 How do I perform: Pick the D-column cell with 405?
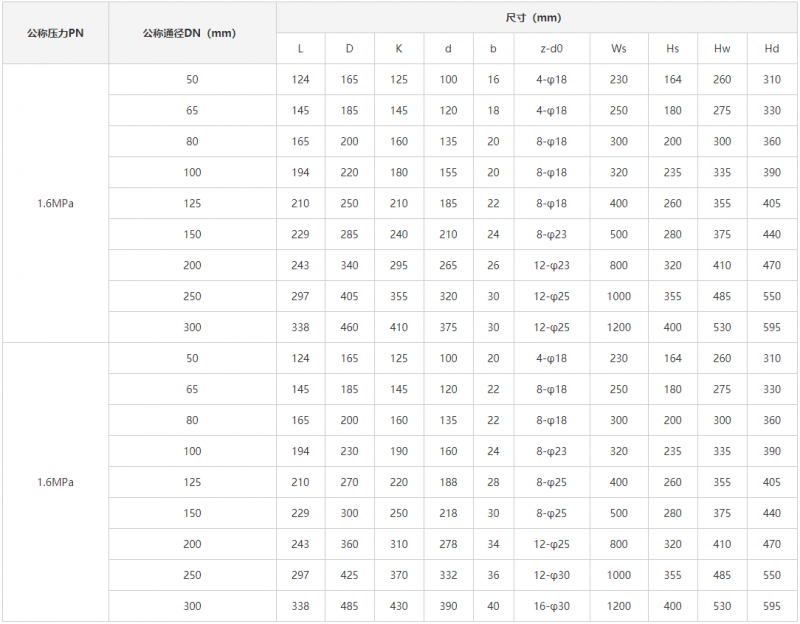[x=349, y=296]
